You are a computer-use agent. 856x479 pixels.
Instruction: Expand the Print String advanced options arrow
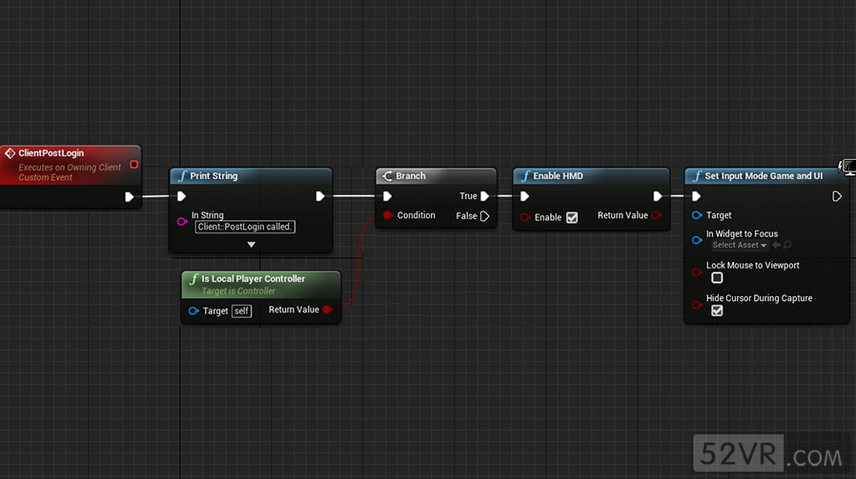251,244
